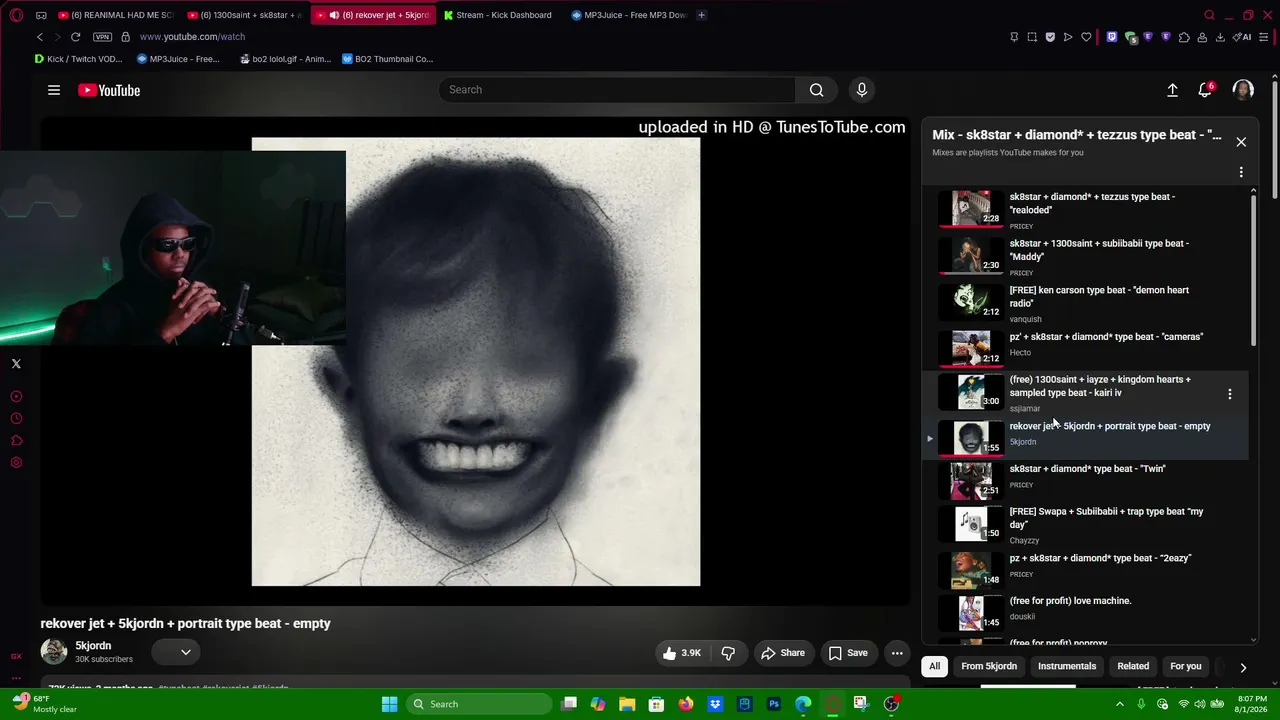
Task: Select the All filter chip
Action: pos(935,666)
